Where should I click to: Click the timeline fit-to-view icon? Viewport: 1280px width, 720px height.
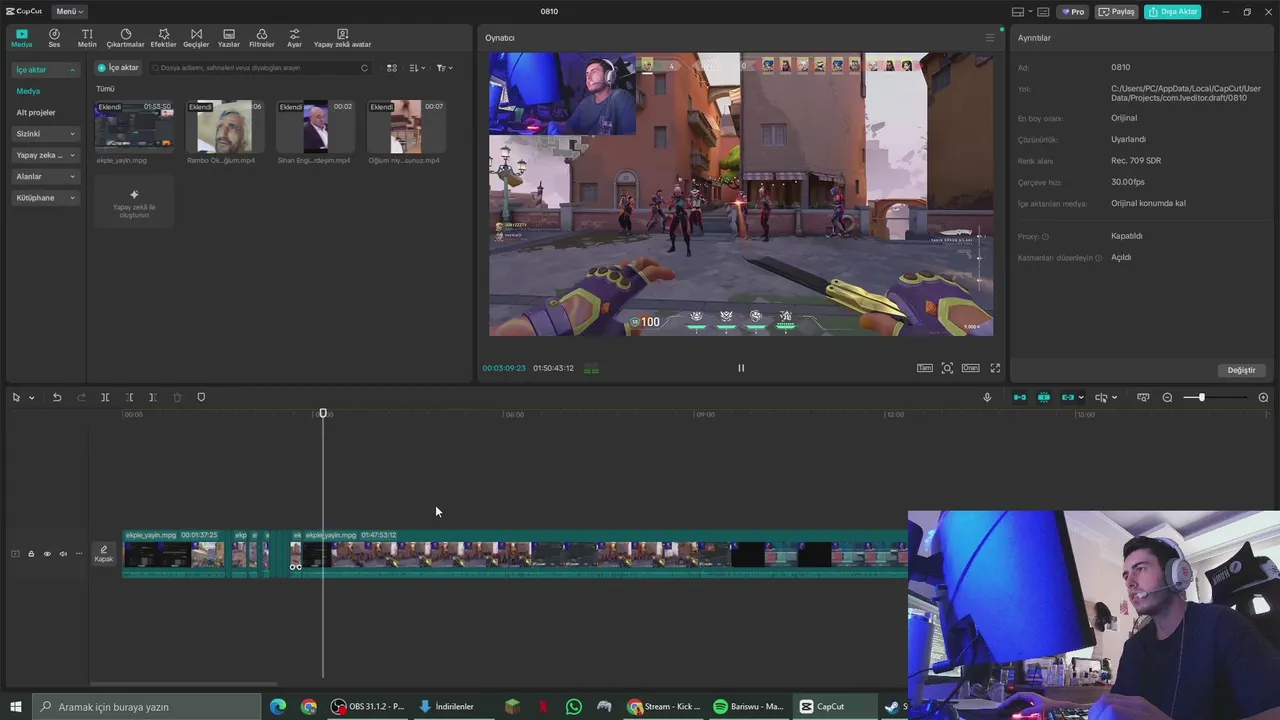click(x=1143, y=398)
